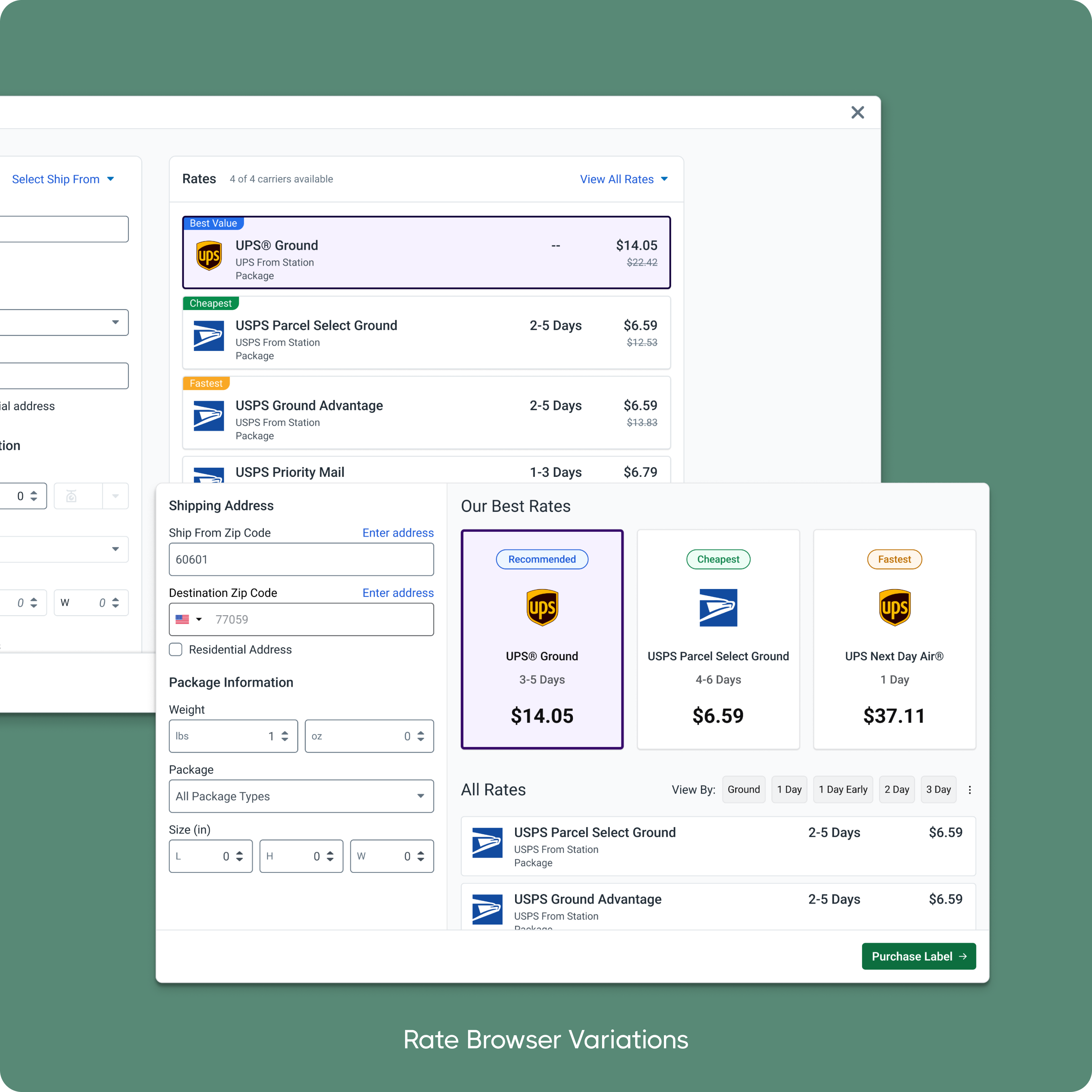Image resolution: width=1092 pixels, height=1092 pixels.
Task: Adjust the Width size stepper
Action: point(420,856)
